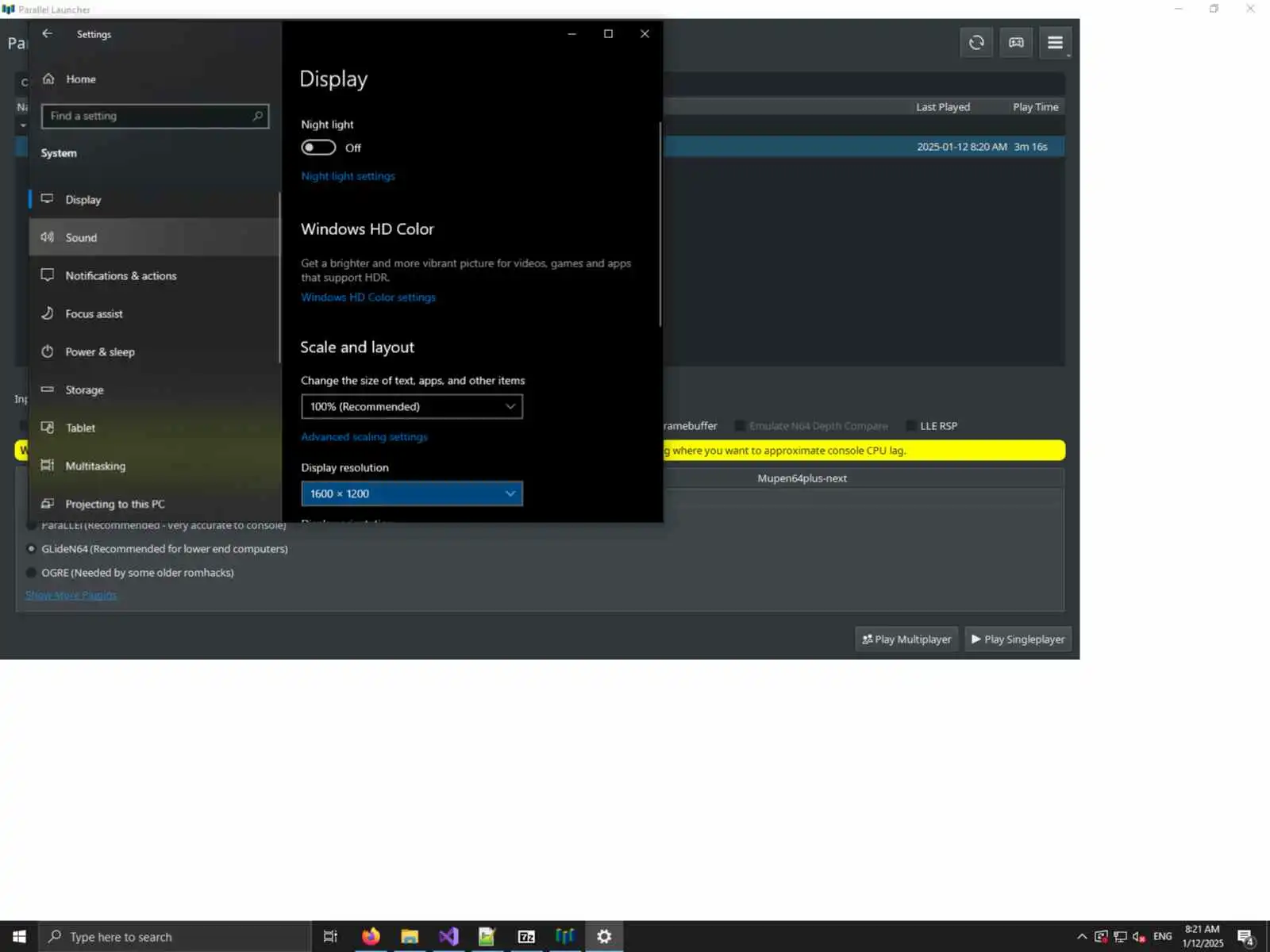
Task: Sort by the Last Played column header
Action: tap(943, 107)
